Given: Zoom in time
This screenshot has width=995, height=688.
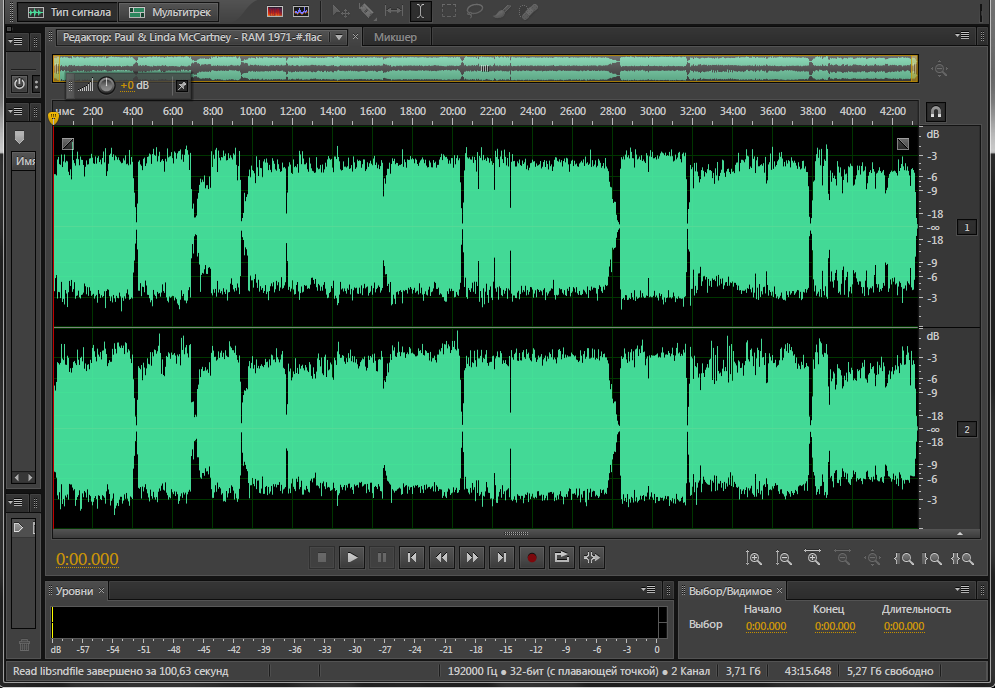Looking at the screenshot, I should 813,559.
